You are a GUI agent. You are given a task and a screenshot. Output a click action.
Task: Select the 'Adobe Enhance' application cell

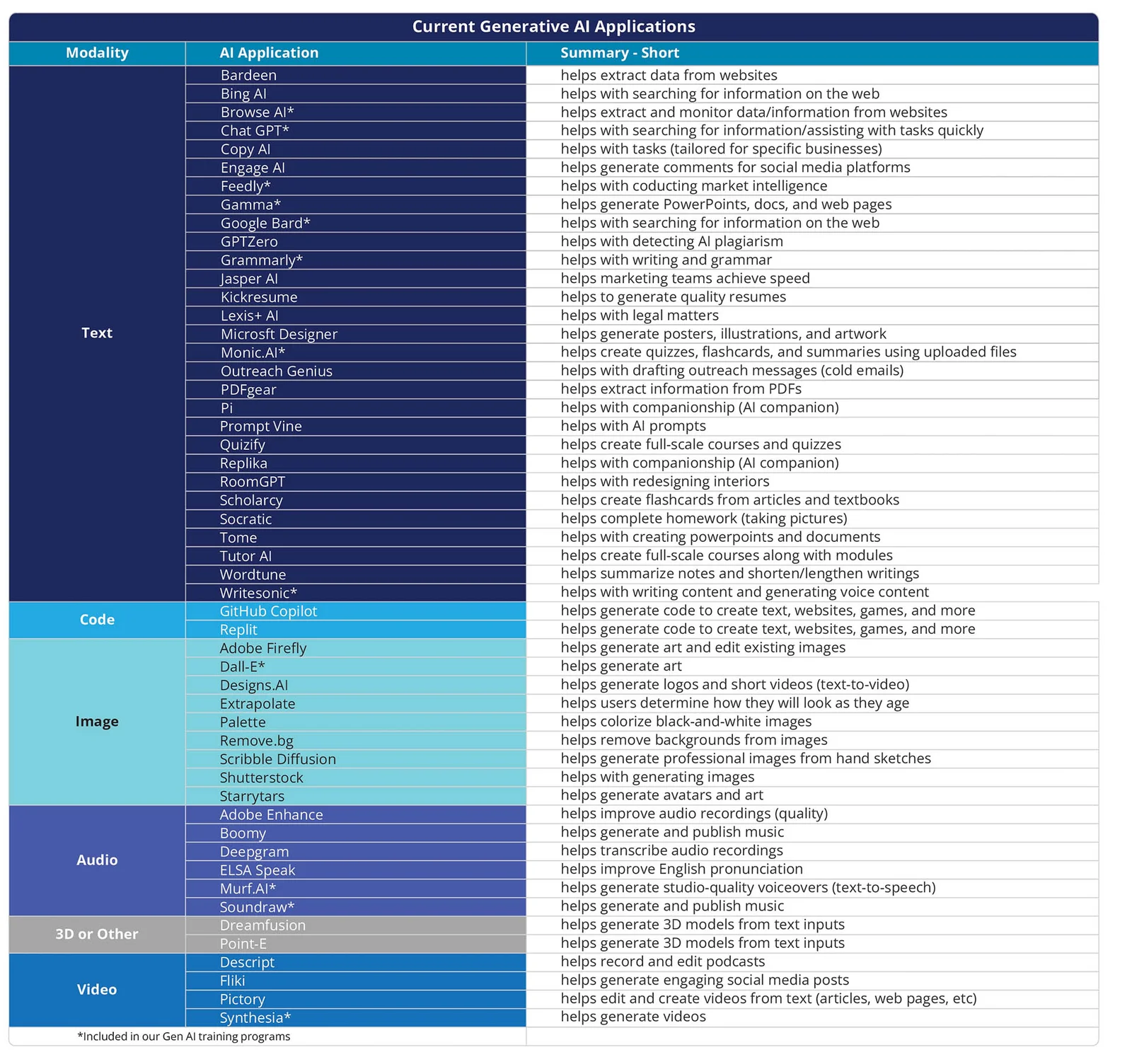coord(356,814)
